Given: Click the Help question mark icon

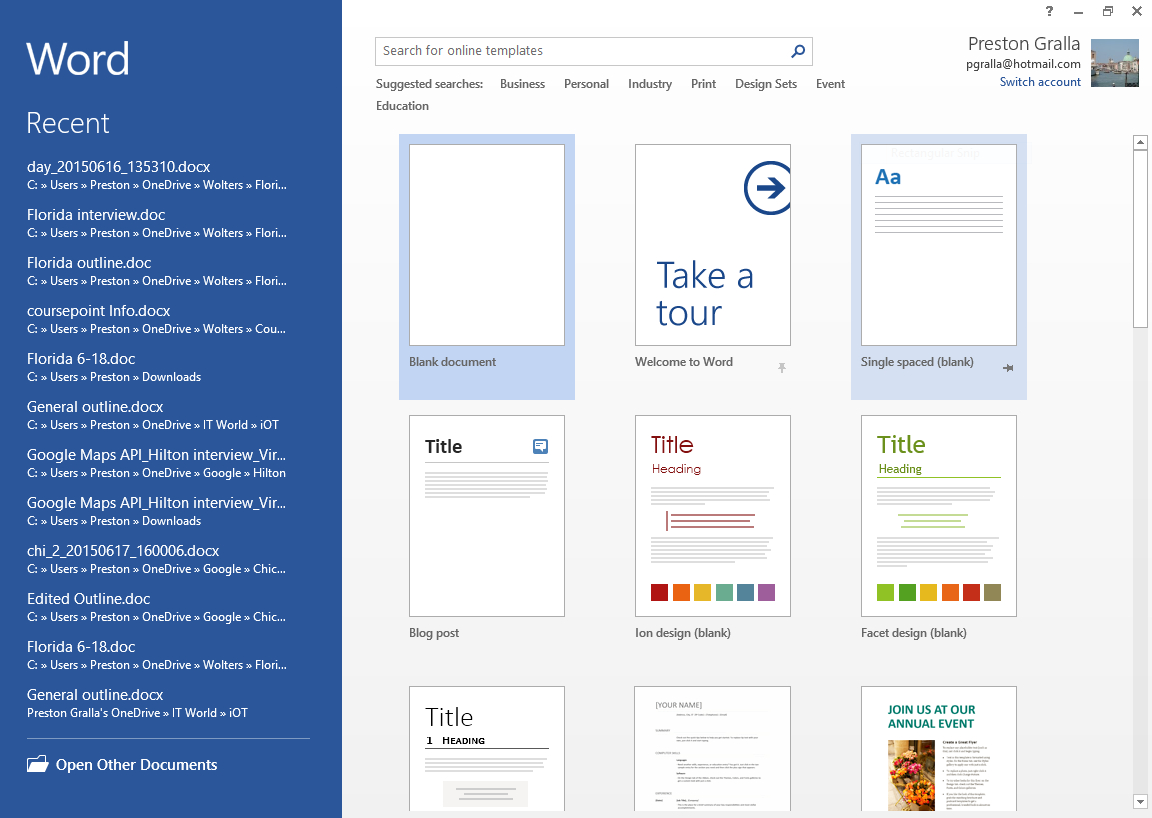Looking at the screenshot, I should click(1049, 11).
